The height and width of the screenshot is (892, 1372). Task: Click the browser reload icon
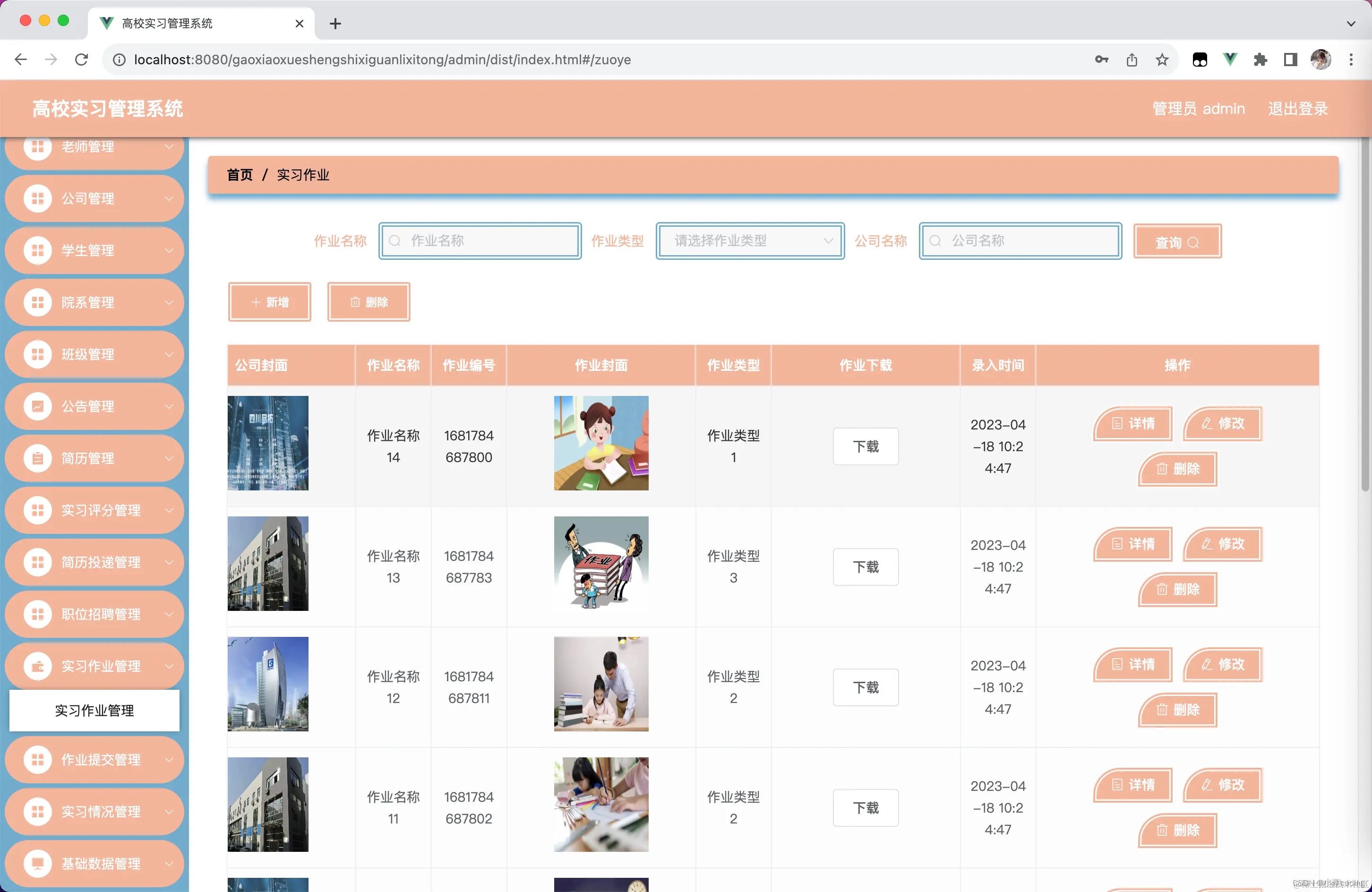pyautogui.click(x=81, y=60)
